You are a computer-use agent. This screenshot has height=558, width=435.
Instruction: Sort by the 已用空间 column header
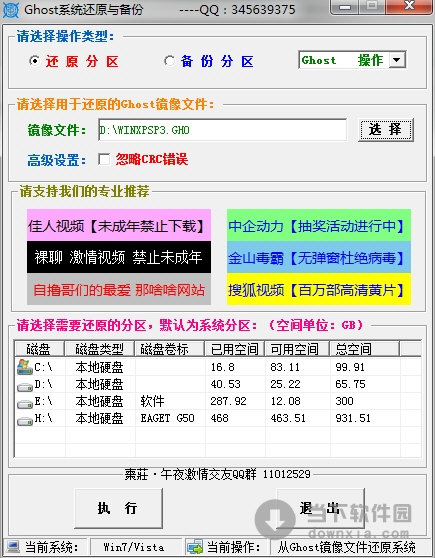pos(235,349)
